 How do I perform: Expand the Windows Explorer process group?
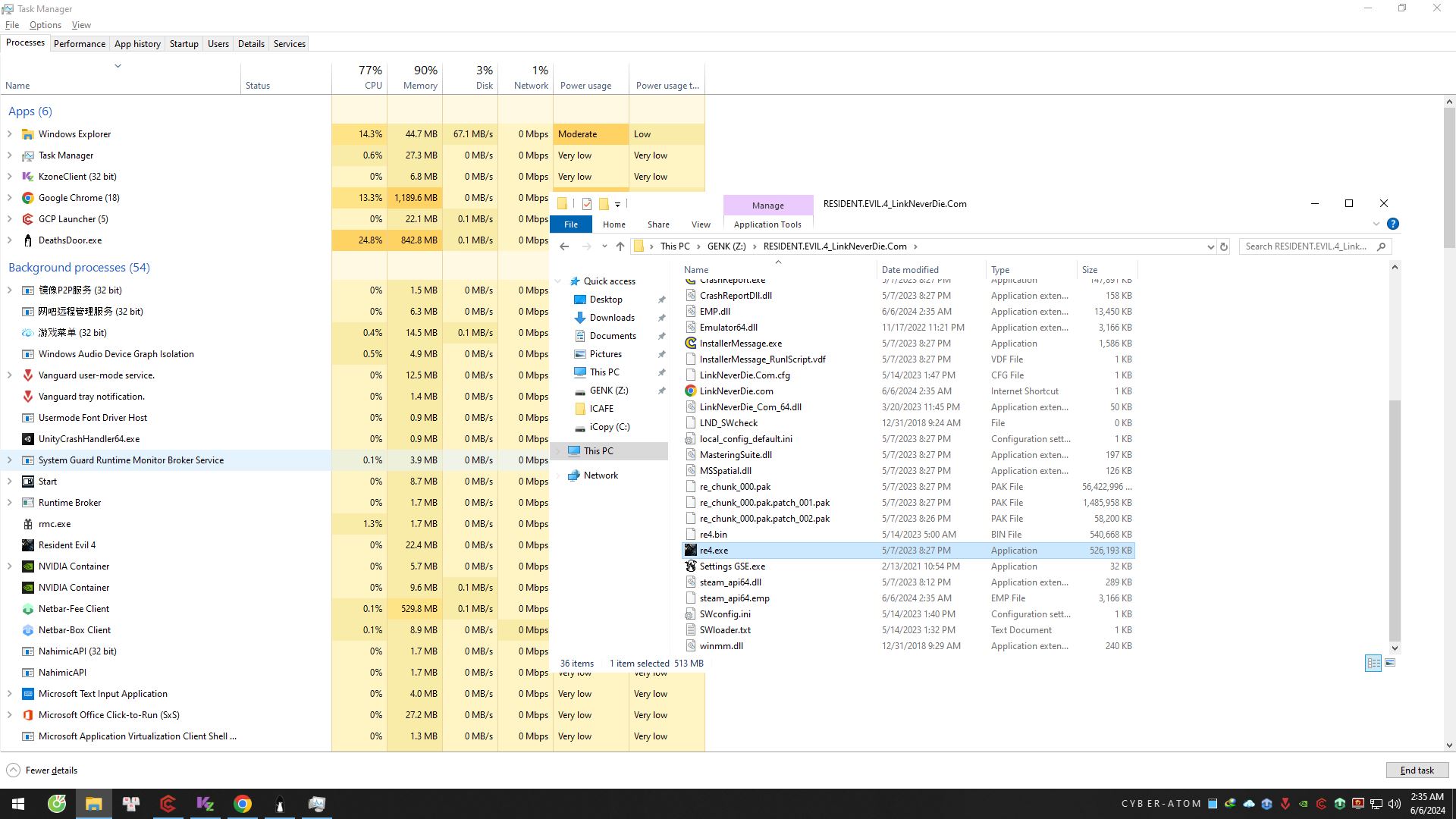(x=10, y=134)
